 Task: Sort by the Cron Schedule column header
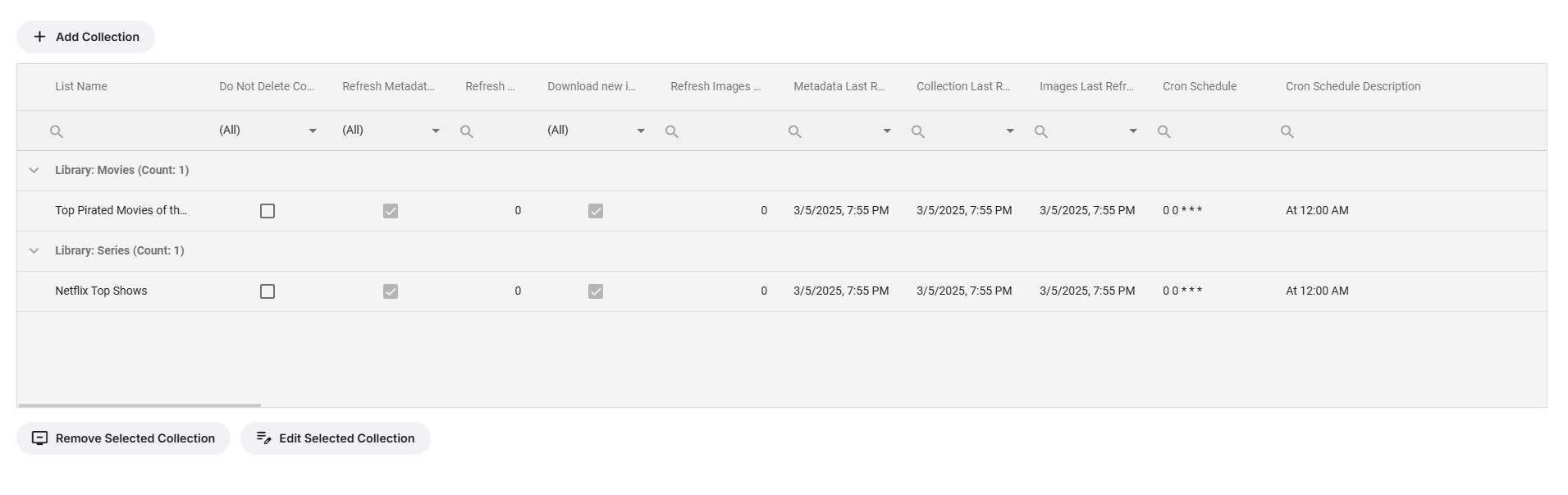1199,87
